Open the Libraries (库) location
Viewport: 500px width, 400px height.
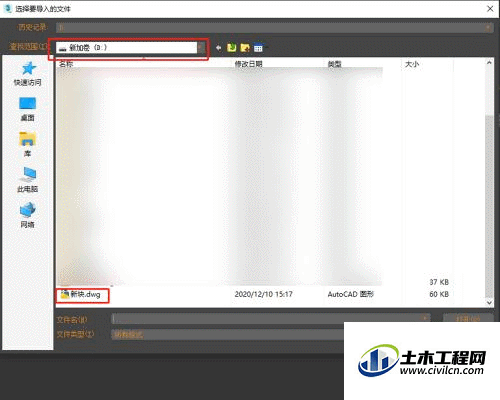pos(28,144)
